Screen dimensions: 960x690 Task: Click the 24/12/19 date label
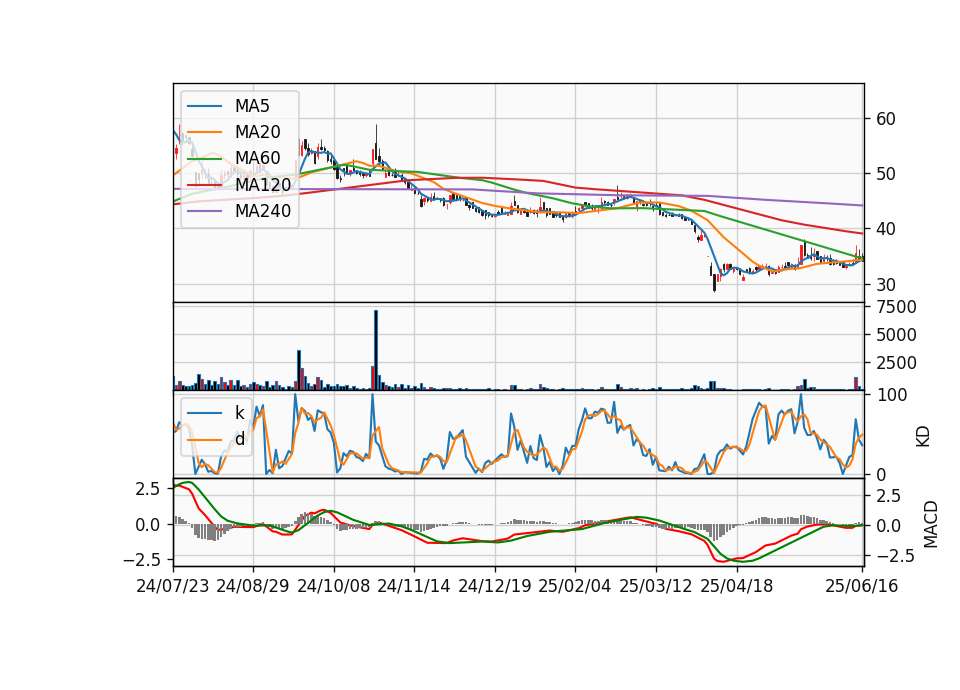coord(495,586)
